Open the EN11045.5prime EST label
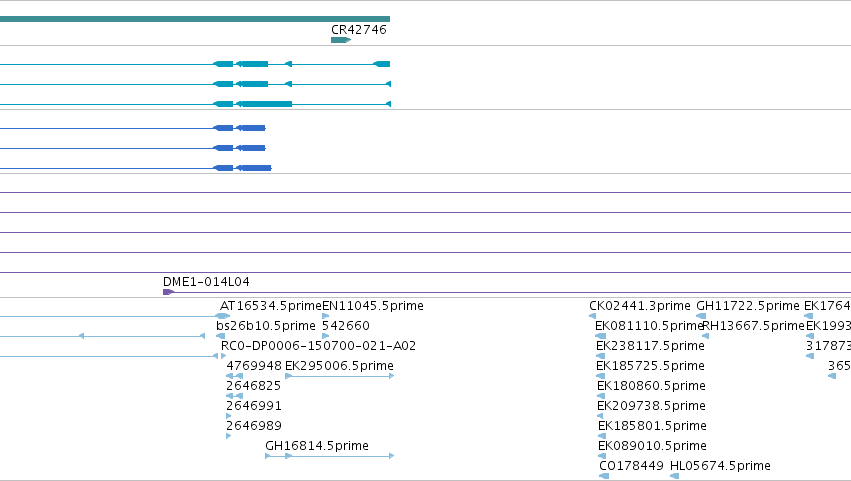Screen dimensions: 851x481 (373, 306)
